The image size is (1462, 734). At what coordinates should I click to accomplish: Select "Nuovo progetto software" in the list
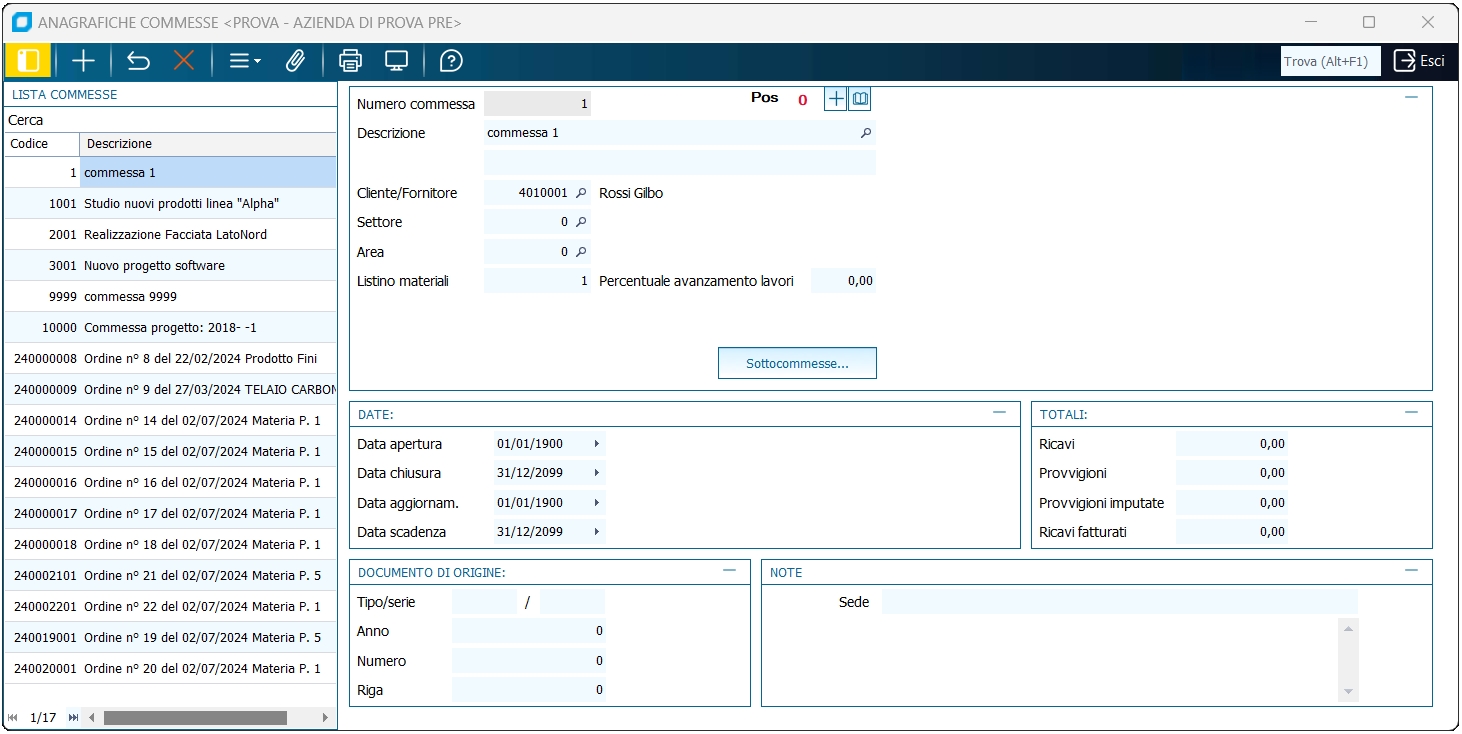(155, 266)
